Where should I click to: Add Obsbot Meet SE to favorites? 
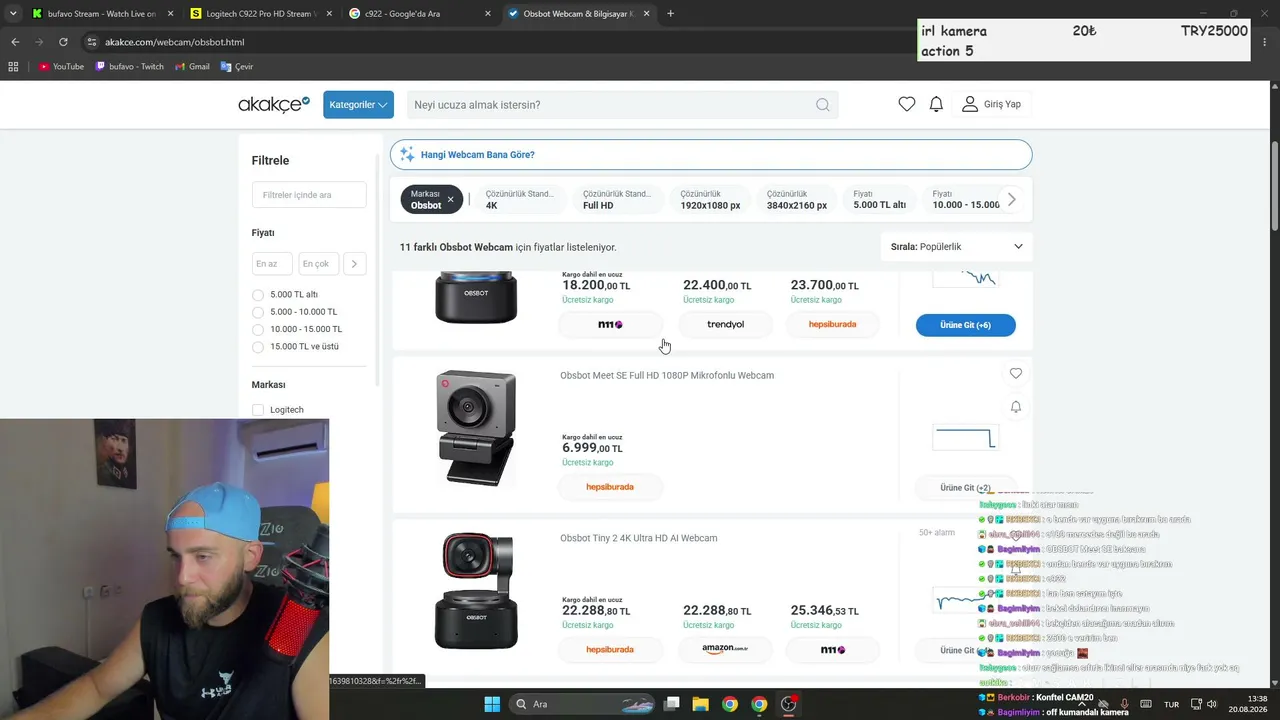pyautogui.click(x=1016, y=374)
